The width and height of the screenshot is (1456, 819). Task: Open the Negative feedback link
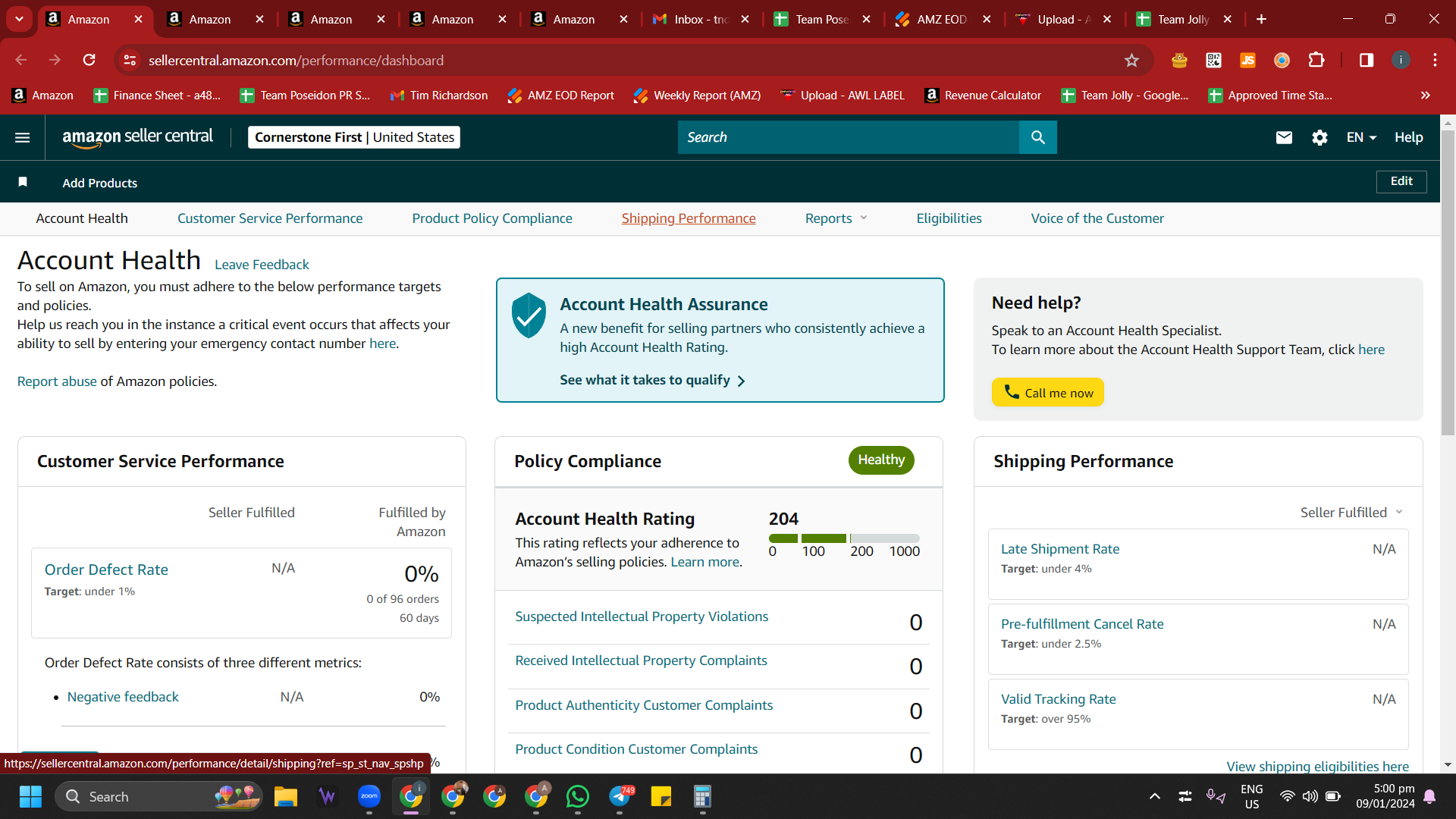coord(123,697)
